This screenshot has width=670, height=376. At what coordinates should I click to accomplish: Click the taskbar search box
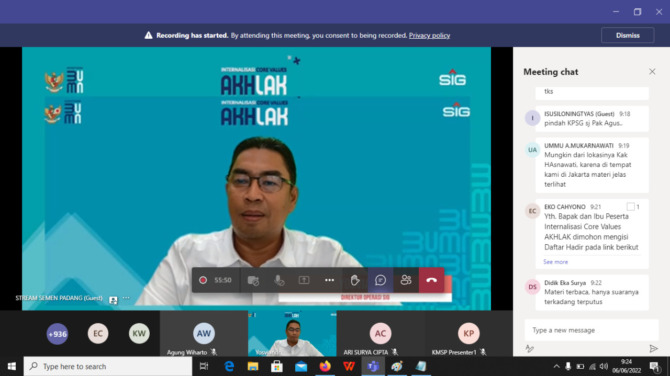pos(108,367)
